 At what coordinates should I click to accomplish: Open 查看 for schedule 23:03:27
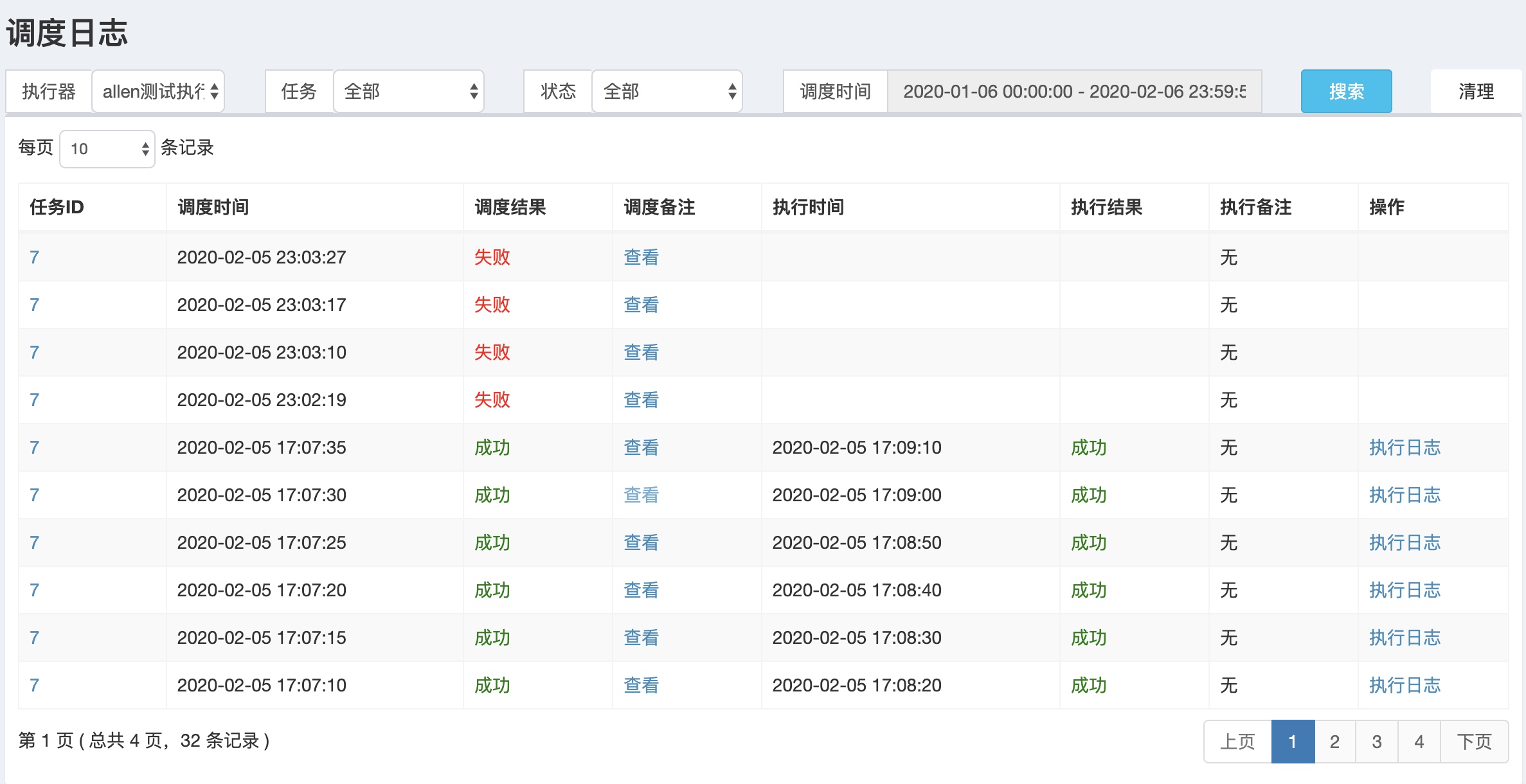tap(641, 257)
